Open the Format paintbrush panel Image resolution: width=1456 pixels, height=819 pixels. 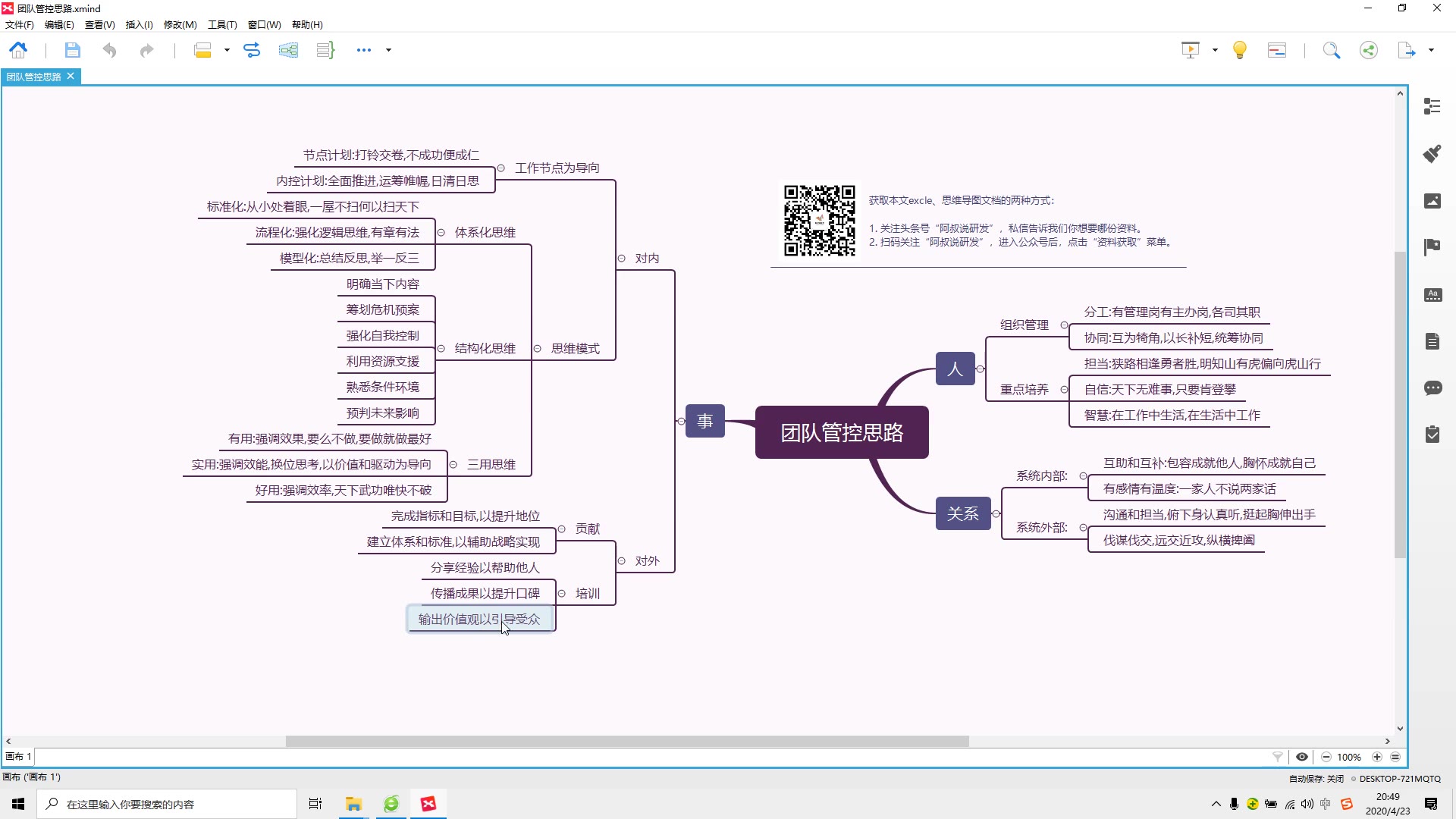(x=1432, y=153)
